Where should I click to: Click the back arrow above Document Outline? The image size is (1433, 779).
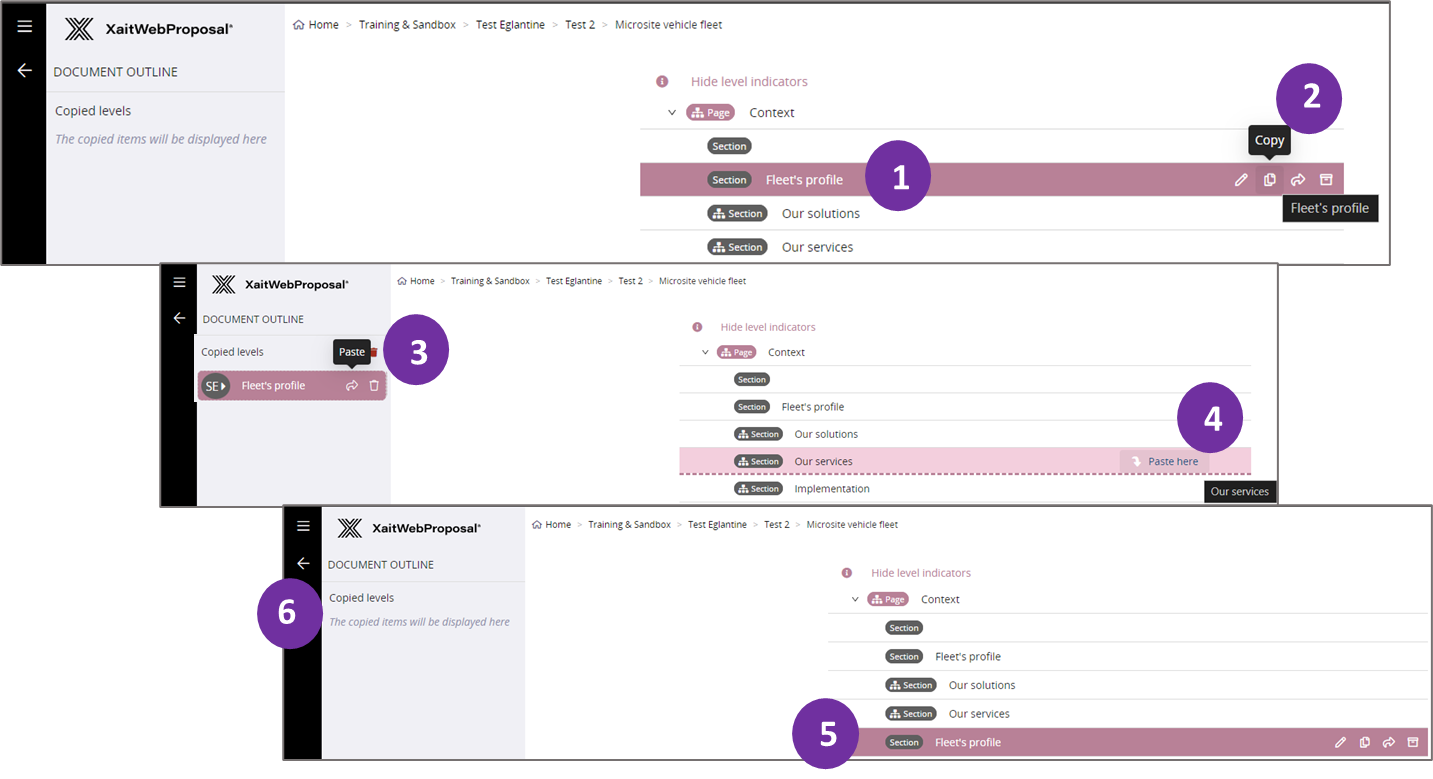point(24,69)
